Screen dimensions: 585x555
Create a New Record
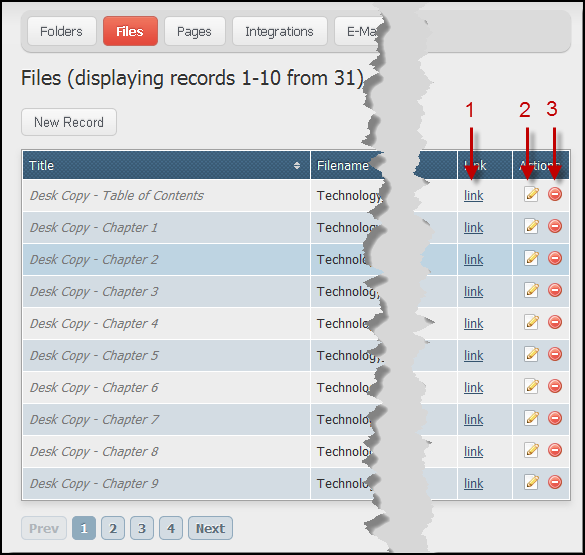pyautogui.click(x=69, y=122)
